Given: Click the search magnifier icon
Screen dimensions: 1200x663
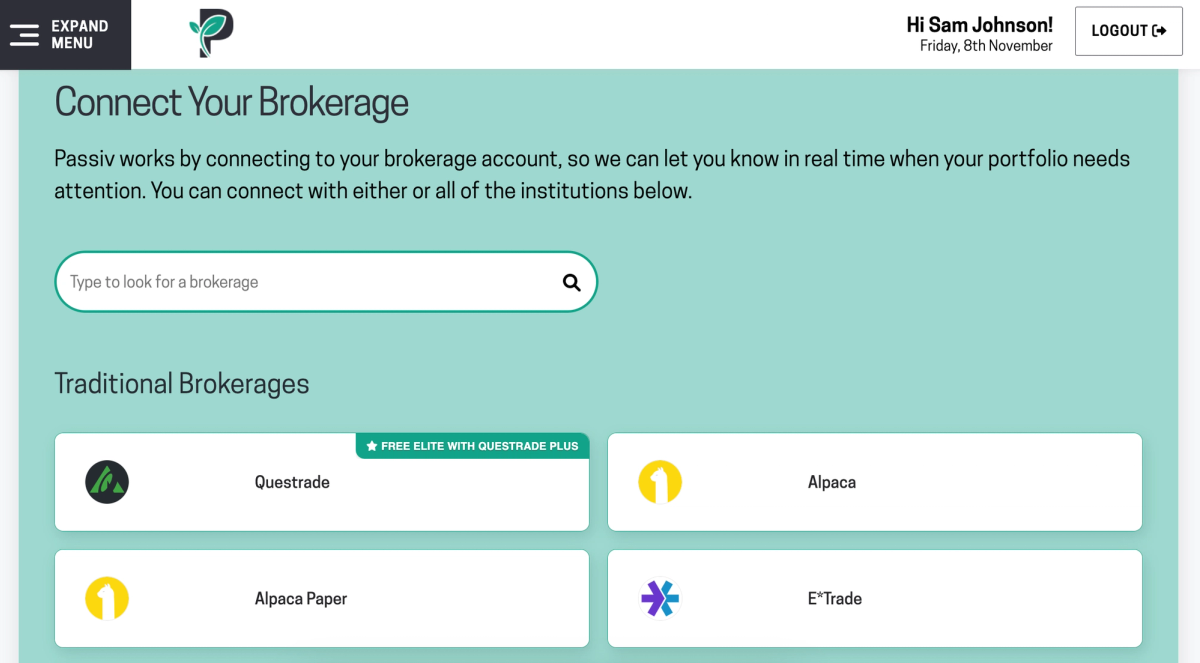Looking at the screenshot, I should point(572,282).
